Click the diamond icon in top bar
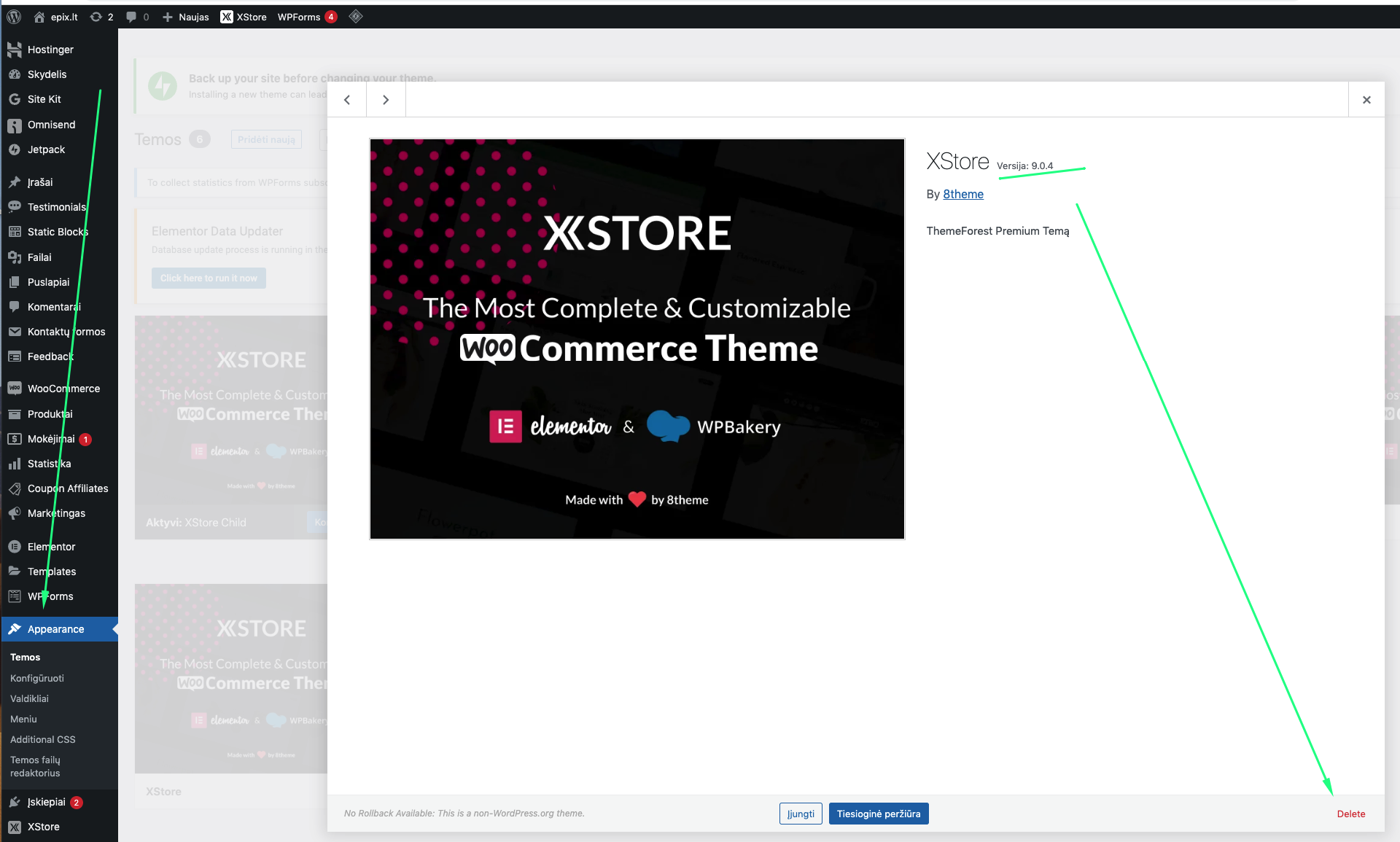This screenshot has width=1400, height=842. (x=356, y=16)
